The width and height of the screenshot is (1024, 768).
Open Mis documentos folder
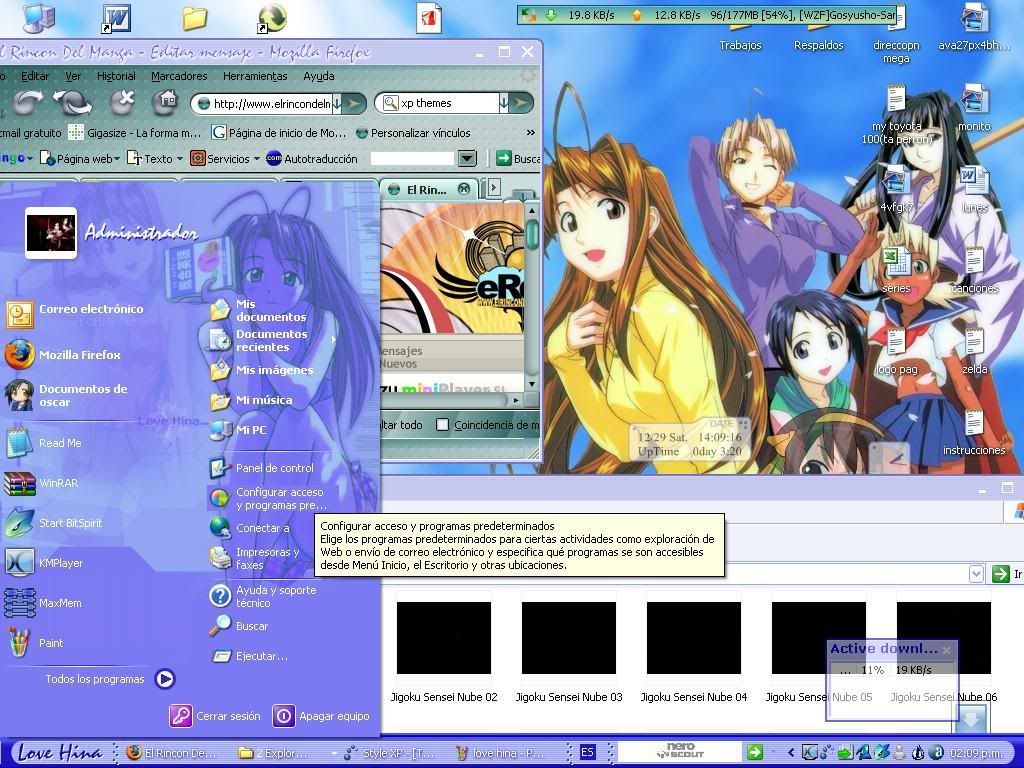point(259,310)
